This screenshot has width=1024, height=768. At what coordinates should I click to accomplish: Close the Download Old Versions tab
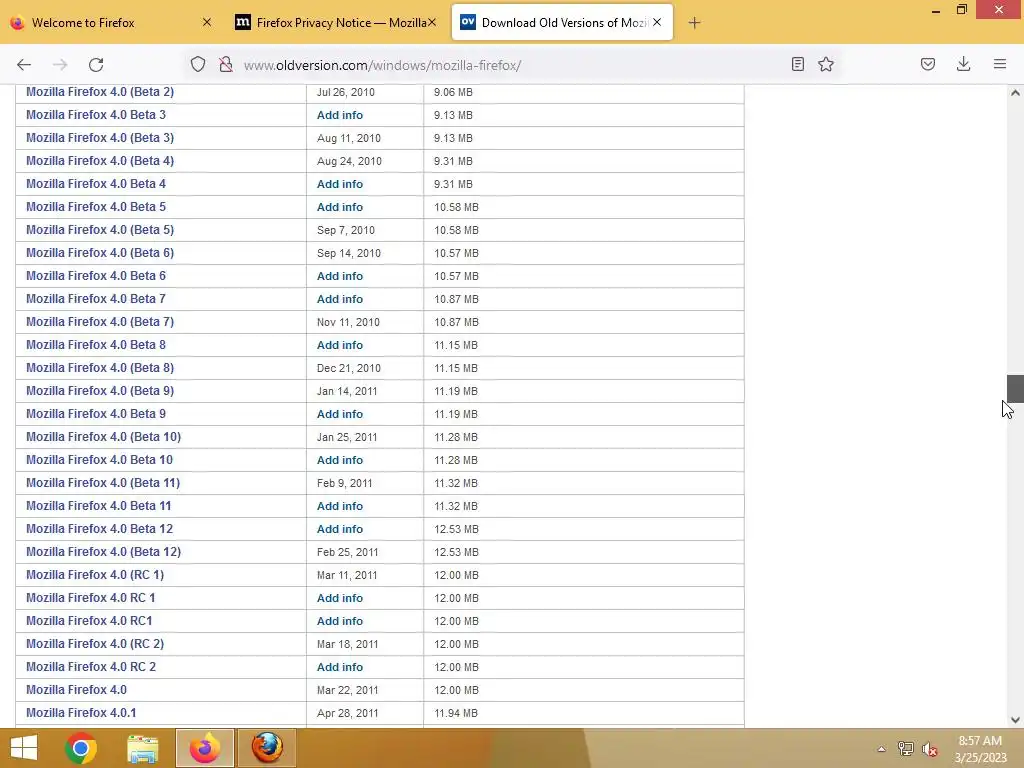(x=657, y=22)
